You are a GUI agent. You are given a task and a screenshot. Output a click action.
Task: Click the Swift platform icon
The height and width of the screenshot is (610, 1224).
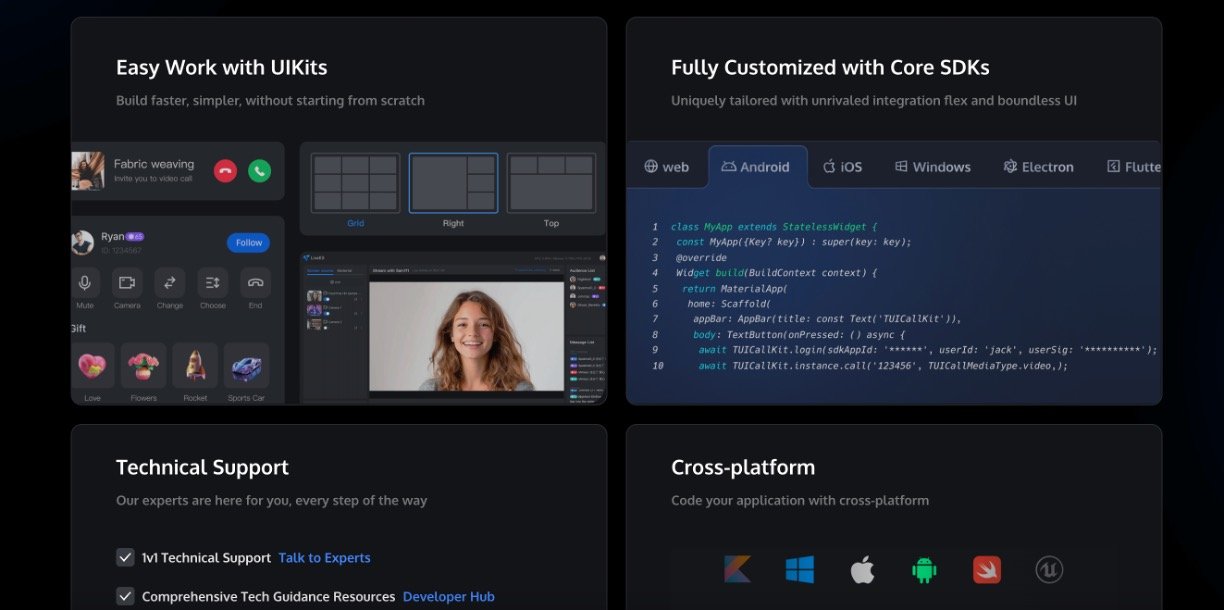pyautogui.click(x=986, y=570)
